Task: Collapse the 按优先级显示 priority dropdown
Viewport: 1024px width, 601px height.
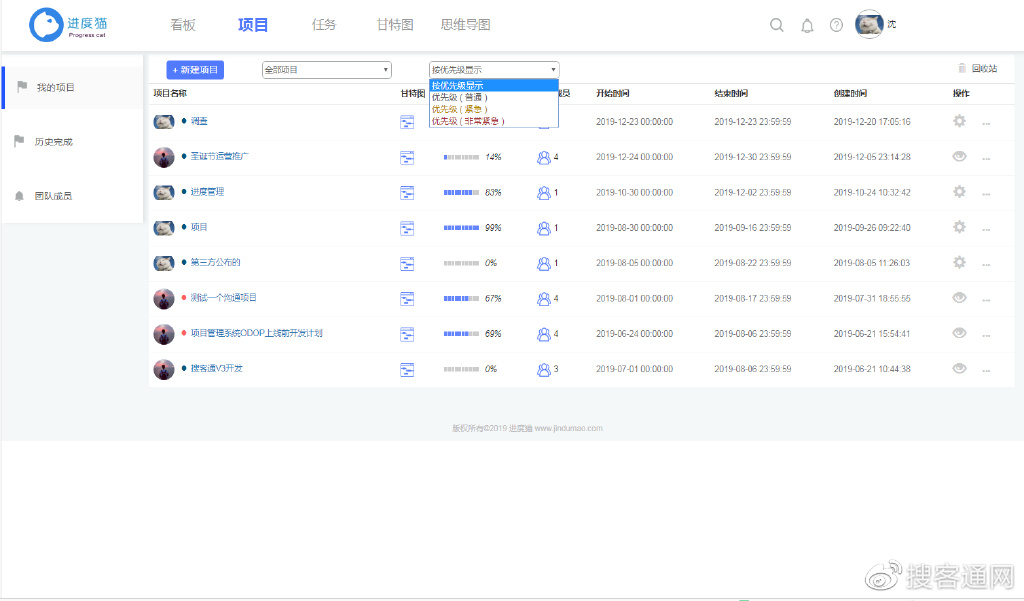Action: pos(494,69)
